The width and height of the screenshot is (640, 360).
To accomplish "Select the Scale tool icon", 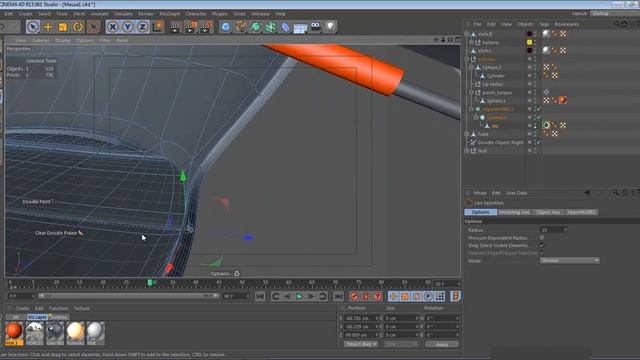I will (62, 27).
